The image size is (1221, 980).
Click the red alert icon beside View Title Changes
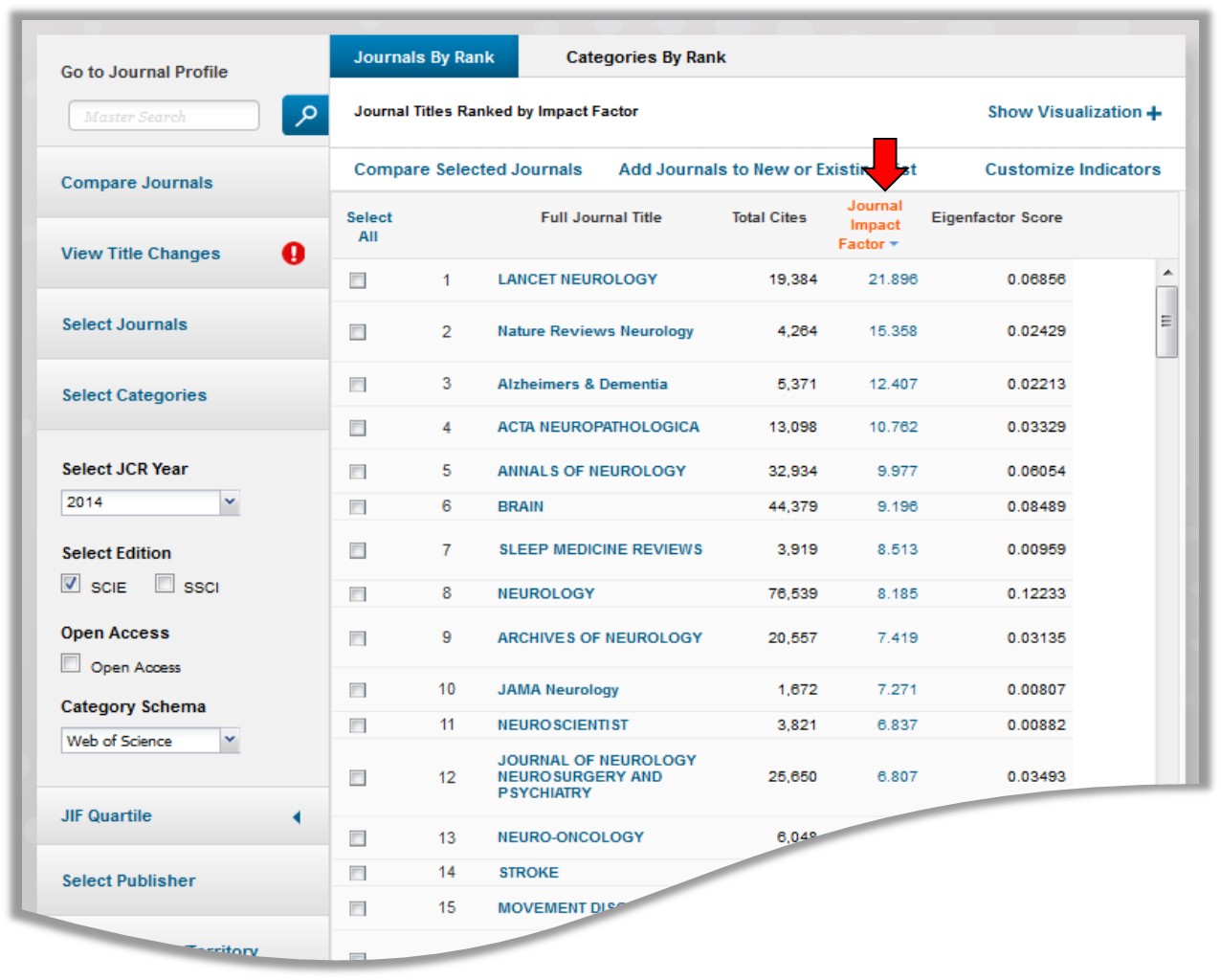click(294, 253)
